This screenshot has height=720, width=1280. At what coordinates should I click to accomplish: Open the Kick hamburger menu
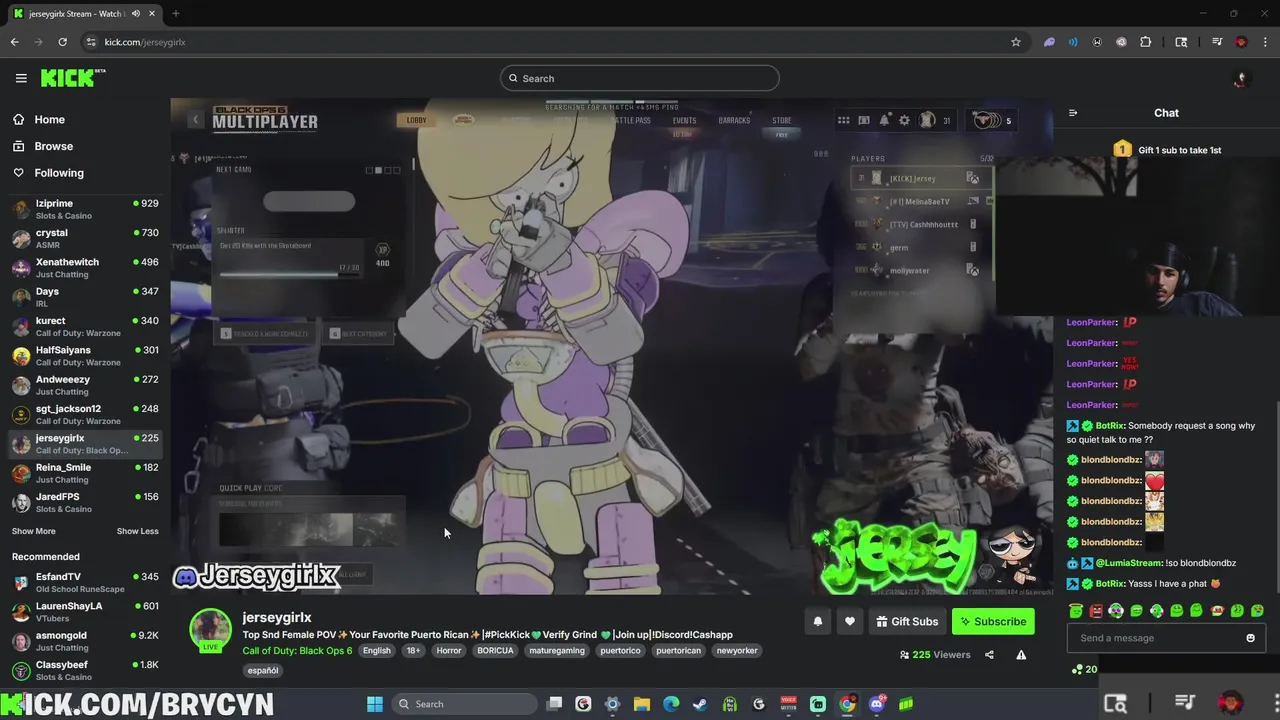(x=21, y=78)
